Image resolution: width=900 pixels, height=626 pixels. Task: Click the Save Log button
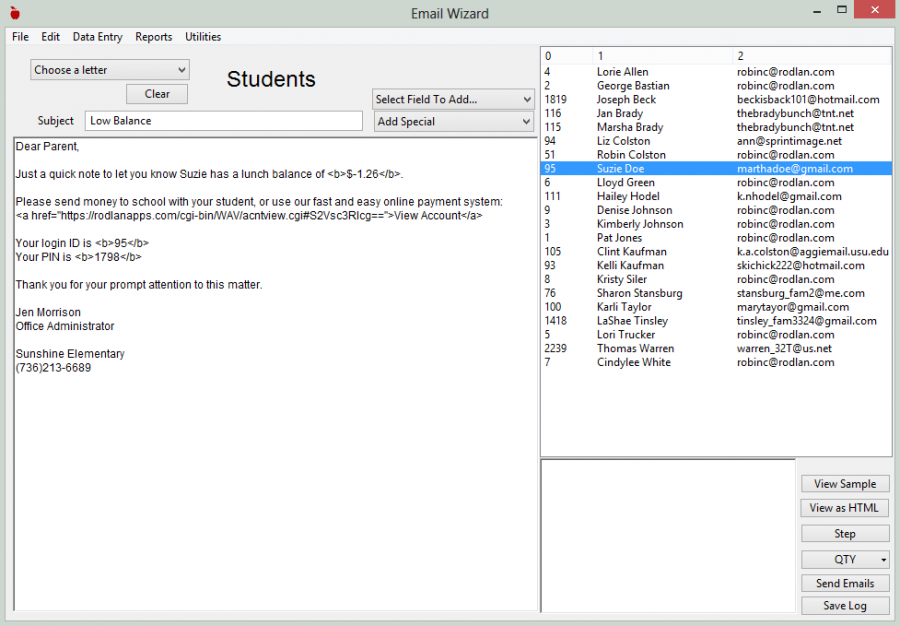tap(845, 606)
